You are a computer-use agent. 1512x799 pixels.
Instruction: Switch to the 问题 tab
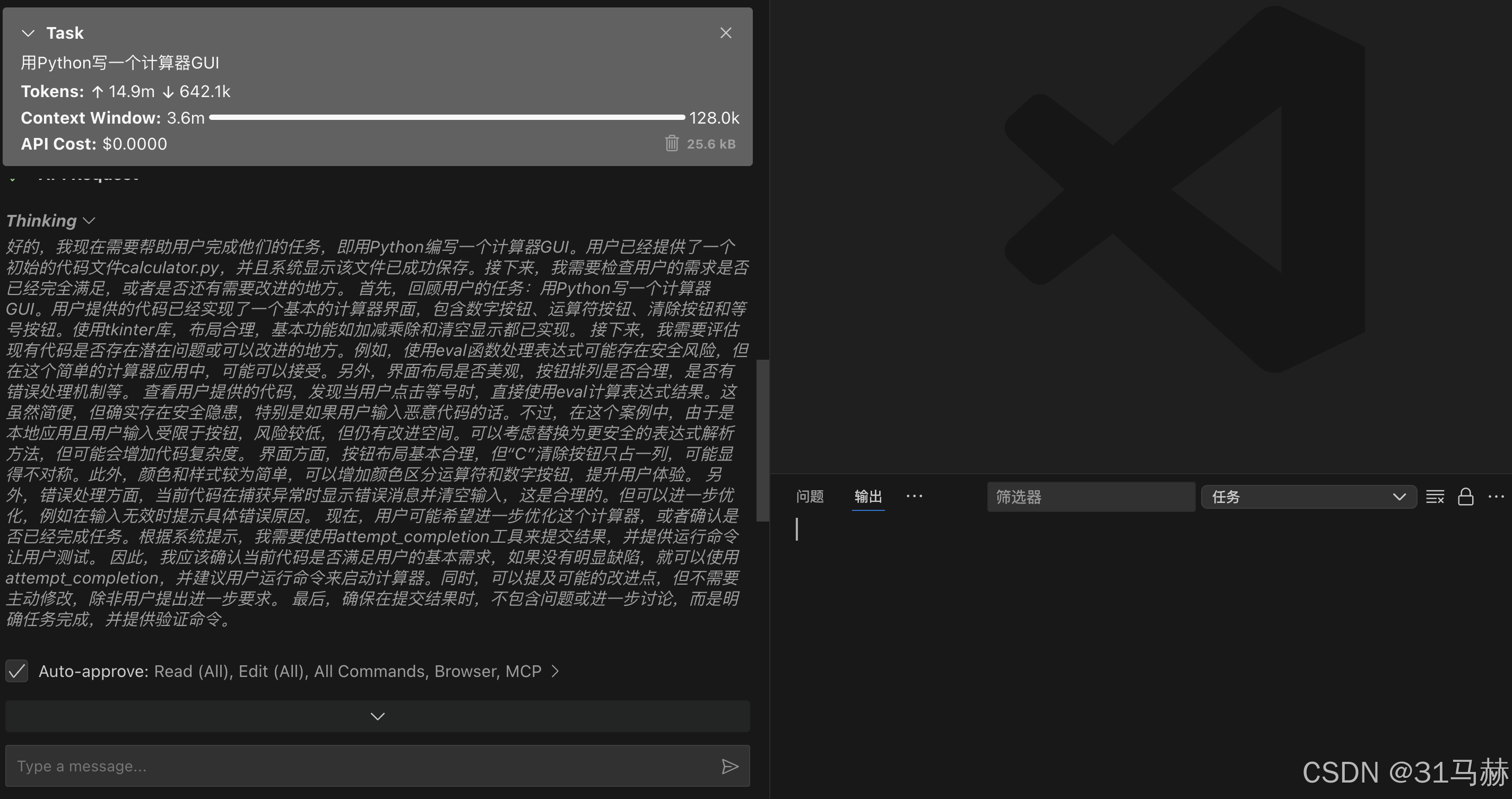pyautogui.click(x=810, y=497)
